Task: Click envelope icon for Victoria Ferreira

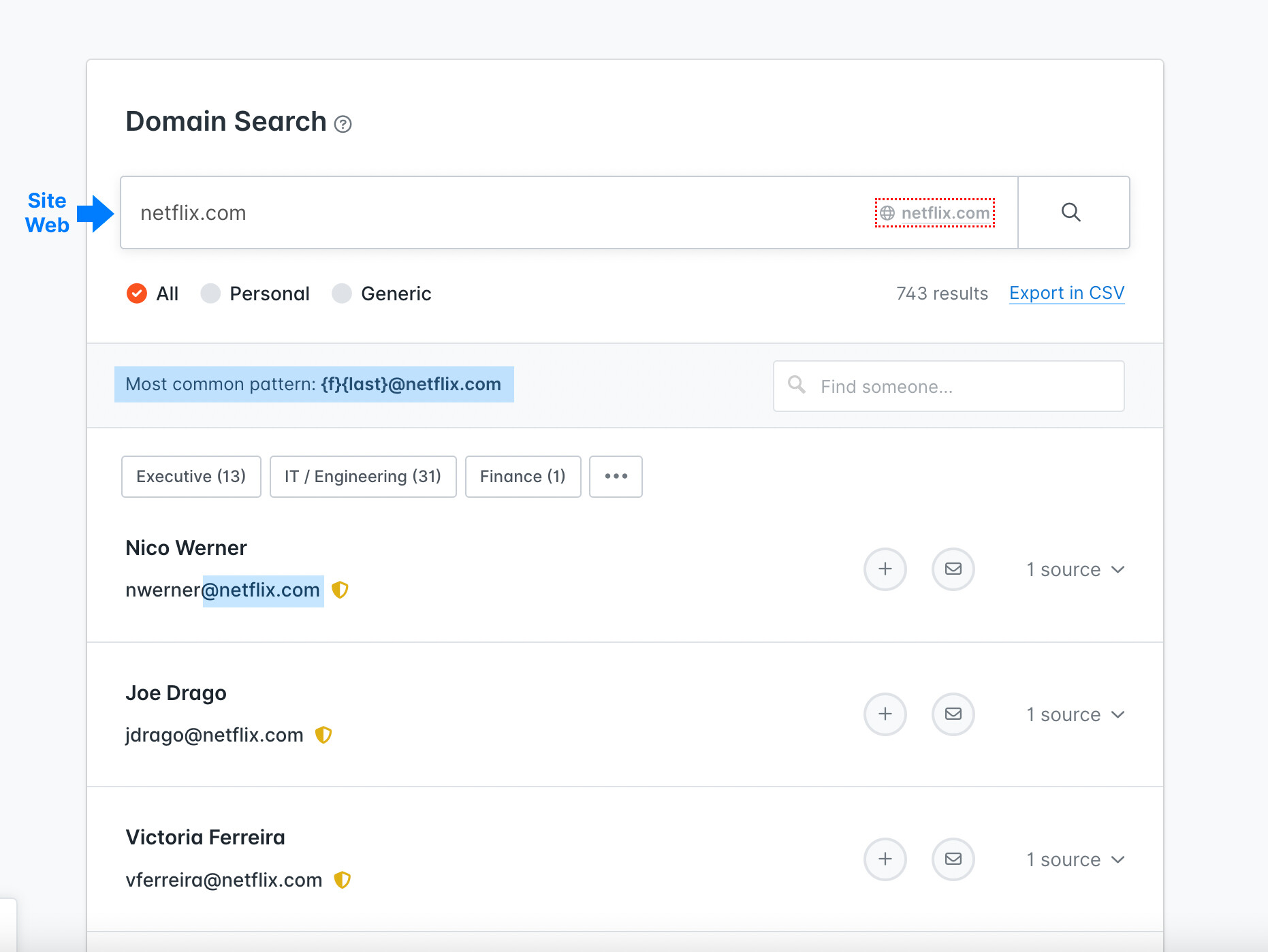Action: [x=953, y=859]
